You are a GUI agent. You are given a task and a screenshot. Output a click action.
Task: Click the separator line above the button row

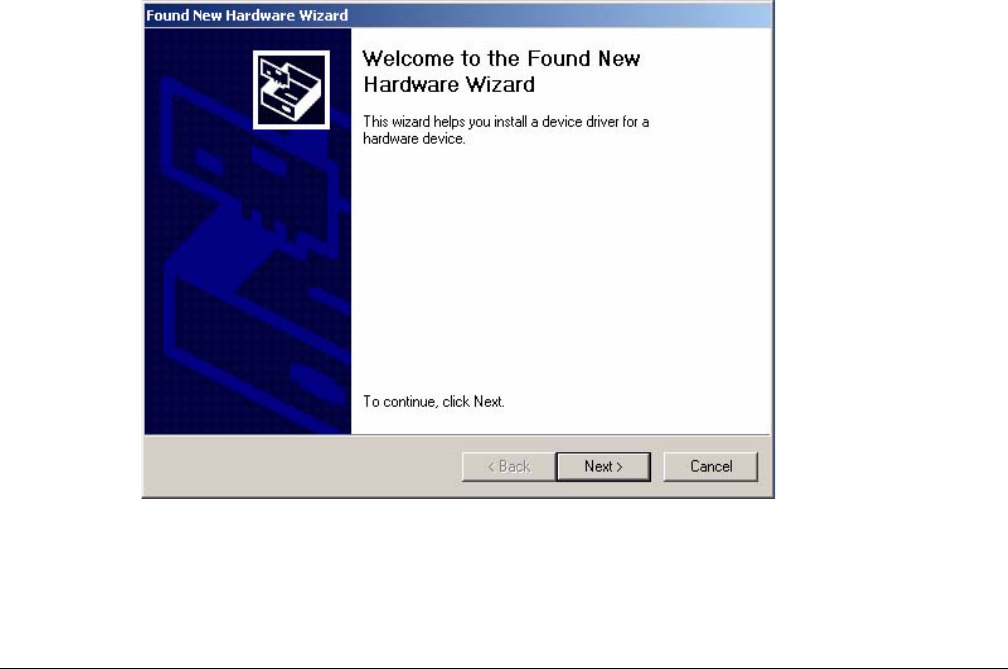coord(457,436)
